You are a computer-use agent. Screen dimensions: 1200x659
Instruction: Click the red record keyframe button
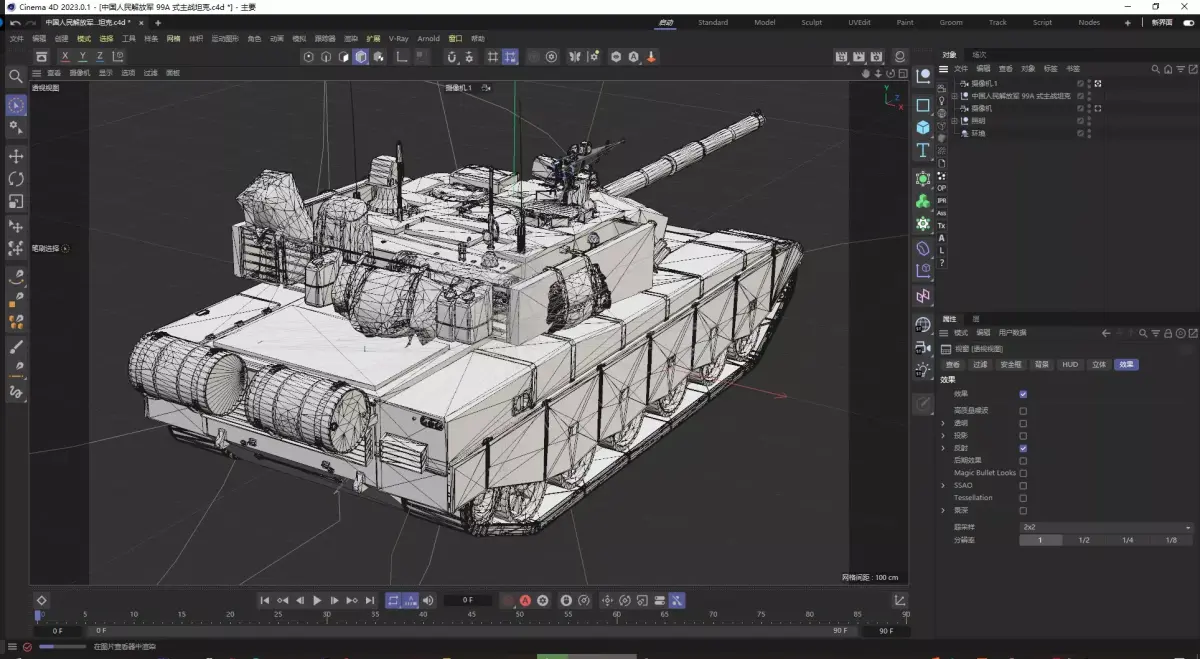click(x=525, y=600)
